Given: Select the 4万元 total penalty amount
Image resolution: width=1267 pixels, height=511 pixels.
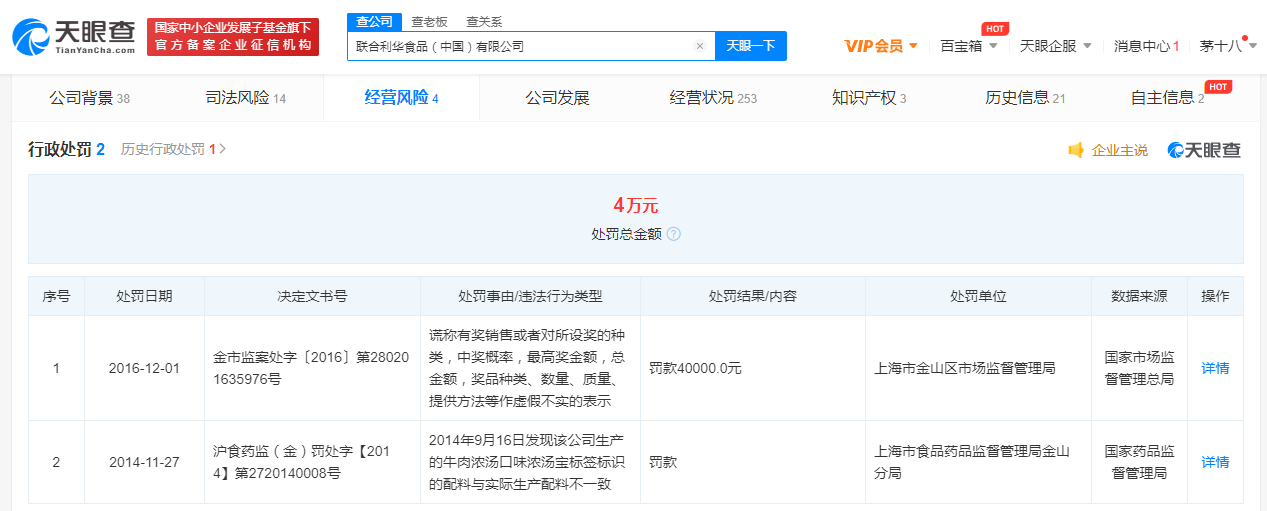Looking at the screenshot, I should tap(636, 206).
